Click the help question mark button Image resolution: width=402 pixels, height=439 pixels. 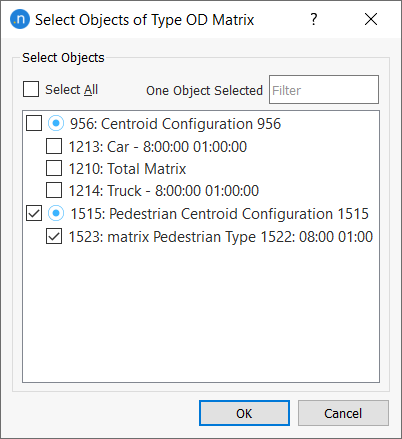pyautogui.click(x=313, y=19)
